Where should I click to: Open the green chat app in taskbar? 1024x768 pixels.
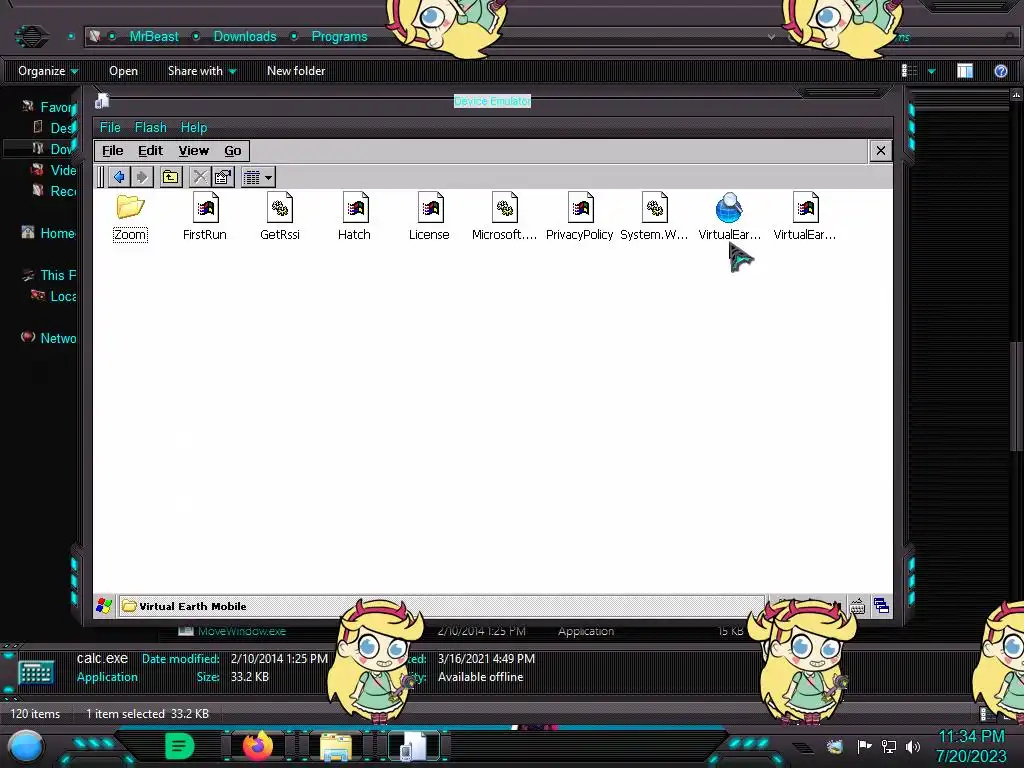point(179,746)
